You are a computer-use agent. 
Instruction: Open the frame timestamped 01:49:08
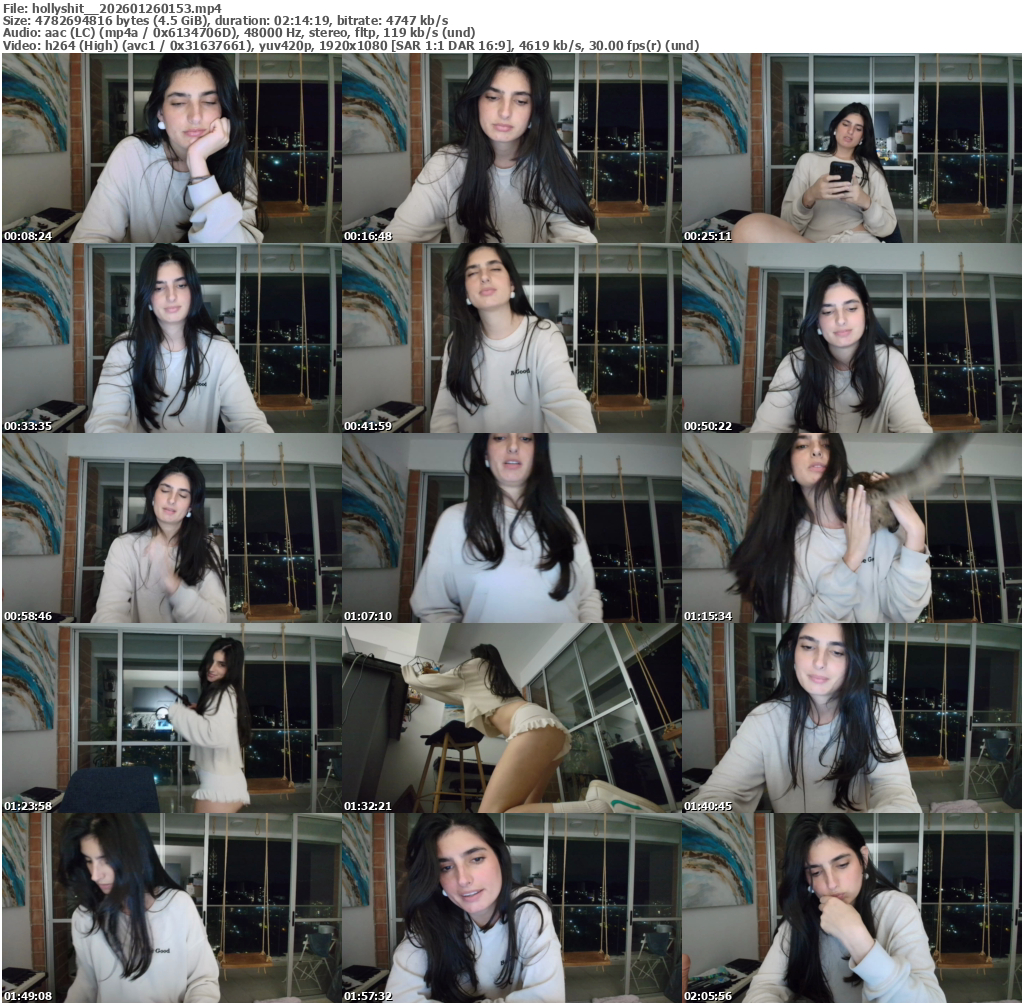point(171,908)
